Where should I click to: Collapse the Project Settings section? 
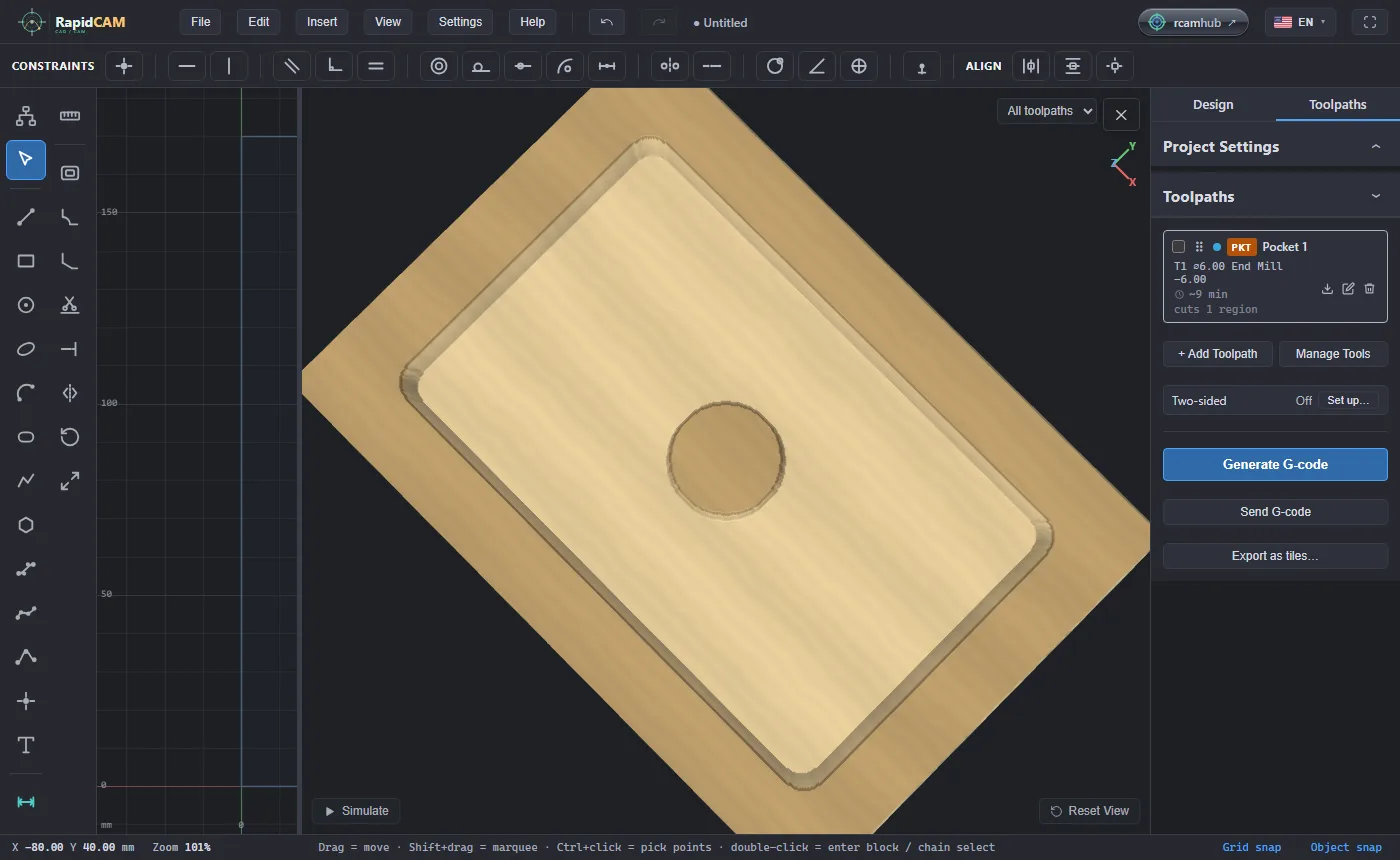tap(1376, 147)
